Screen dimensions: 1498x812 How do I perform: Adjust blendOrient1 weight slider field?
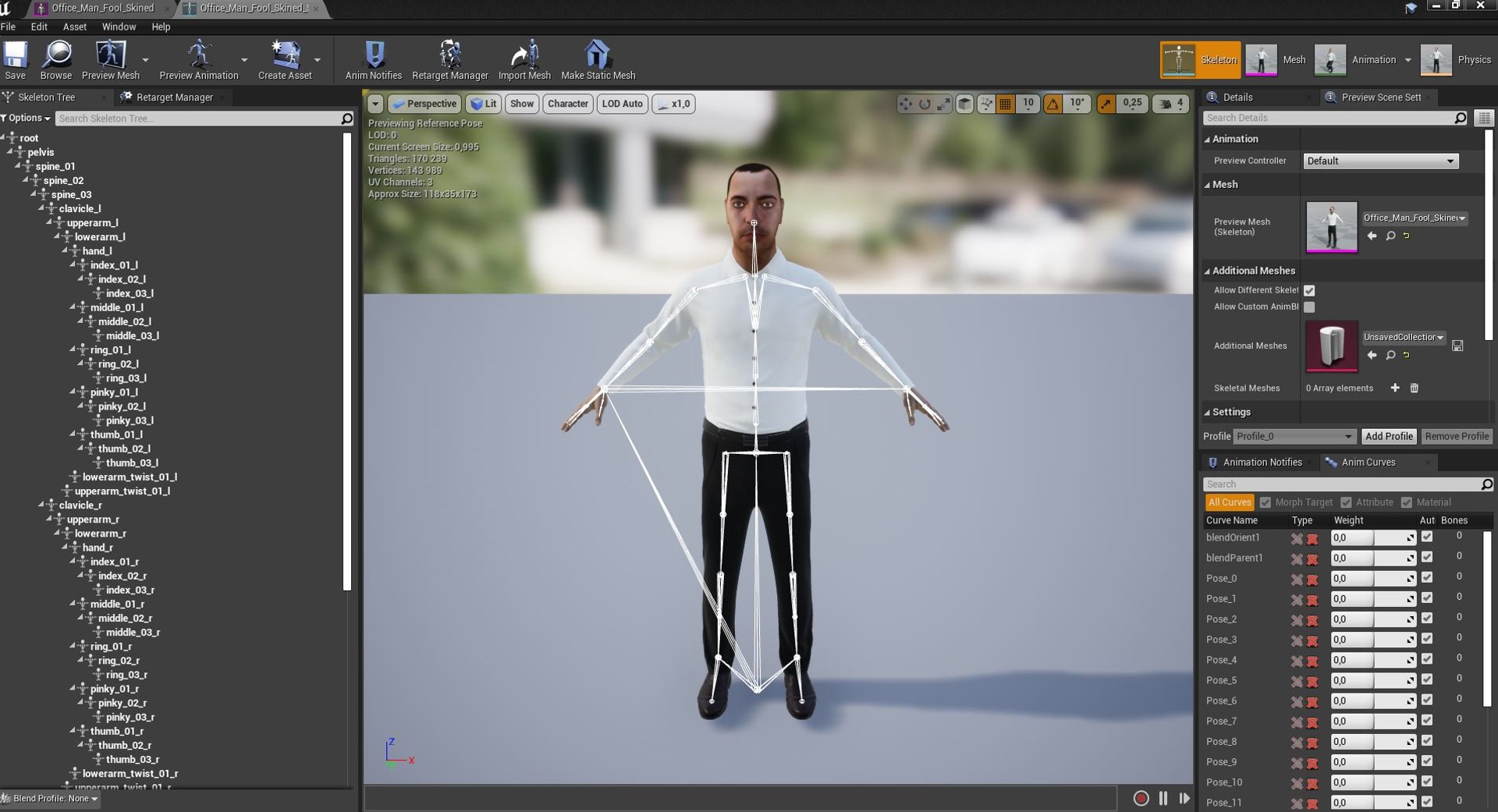pos(1373,538)
